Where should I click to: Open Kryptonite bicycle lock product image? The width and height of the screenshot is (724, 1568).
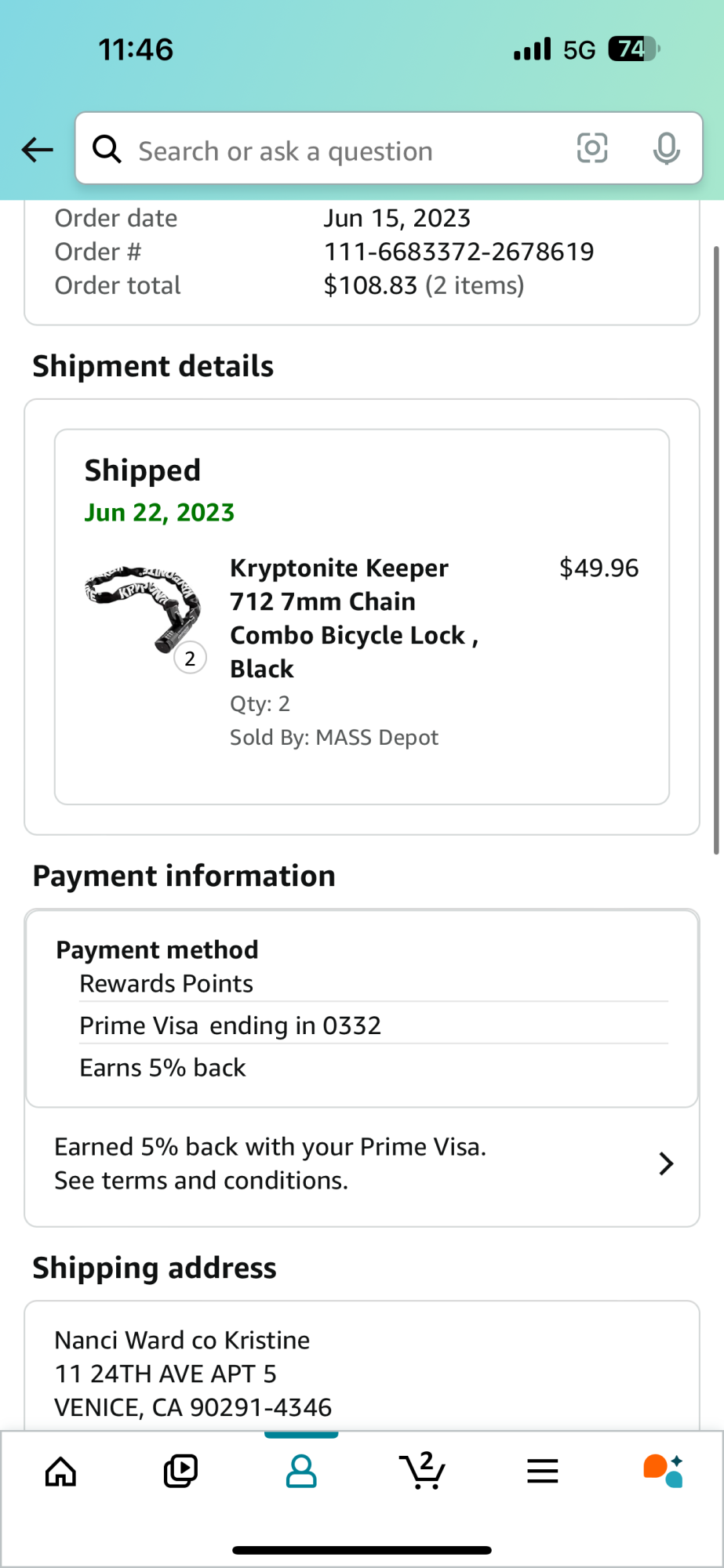point(141,605)
